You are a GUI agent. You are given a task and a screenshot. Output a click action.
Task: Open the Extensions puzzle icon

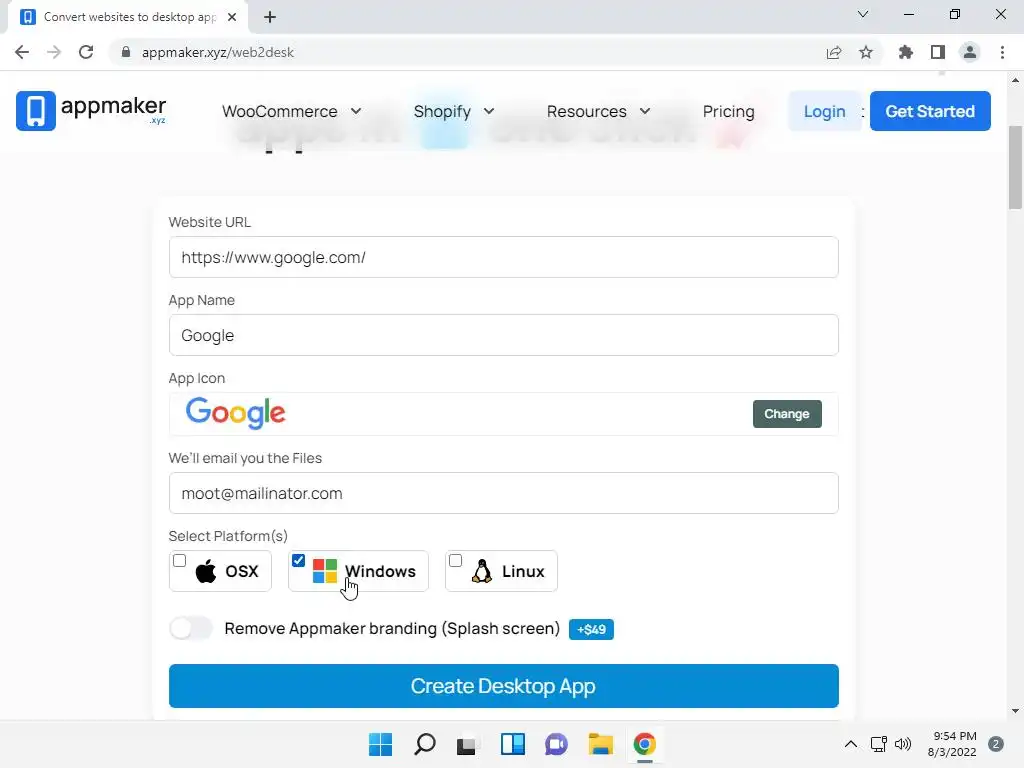(x=906, y=52)
